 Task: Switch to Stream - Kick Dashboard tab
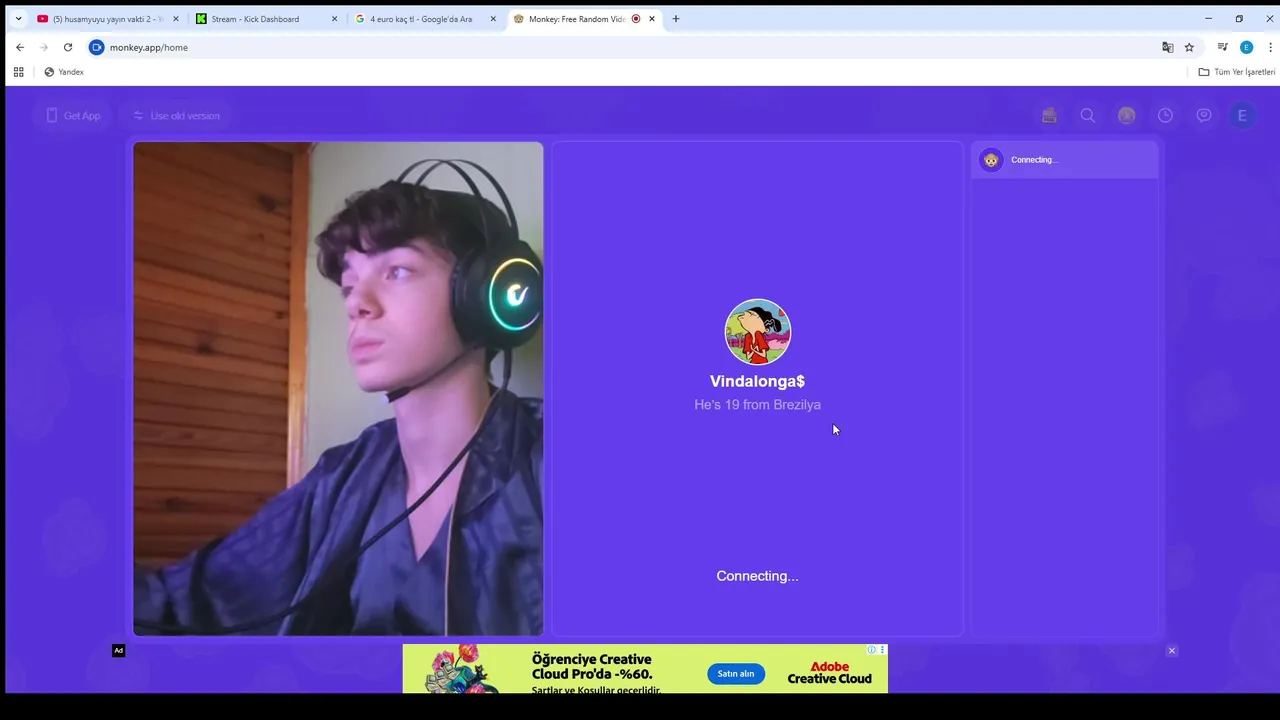tap(266, 19)
